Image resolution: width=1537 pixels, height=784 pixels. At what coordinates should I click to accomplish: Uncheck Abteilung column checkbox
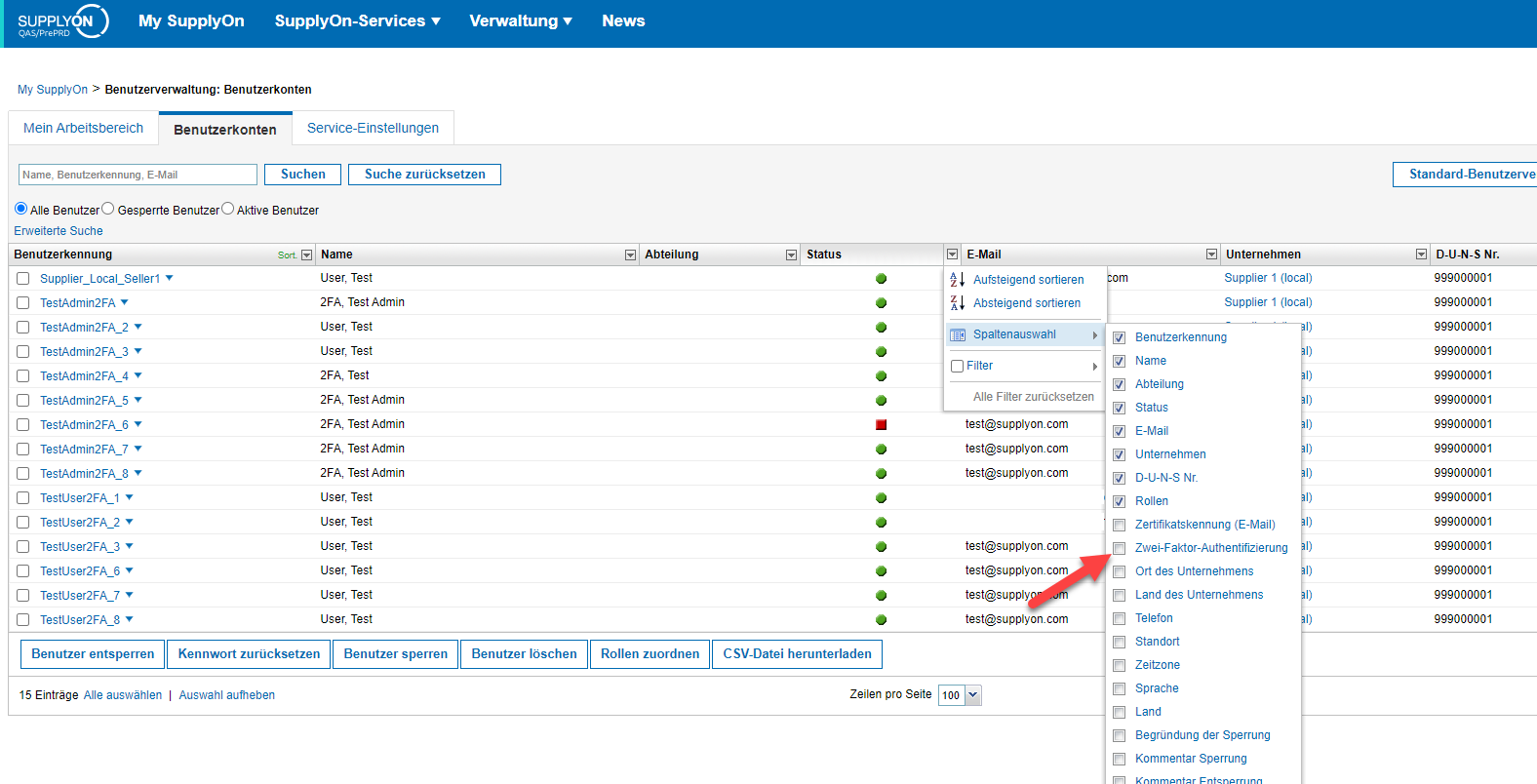tap(1120, 384)
